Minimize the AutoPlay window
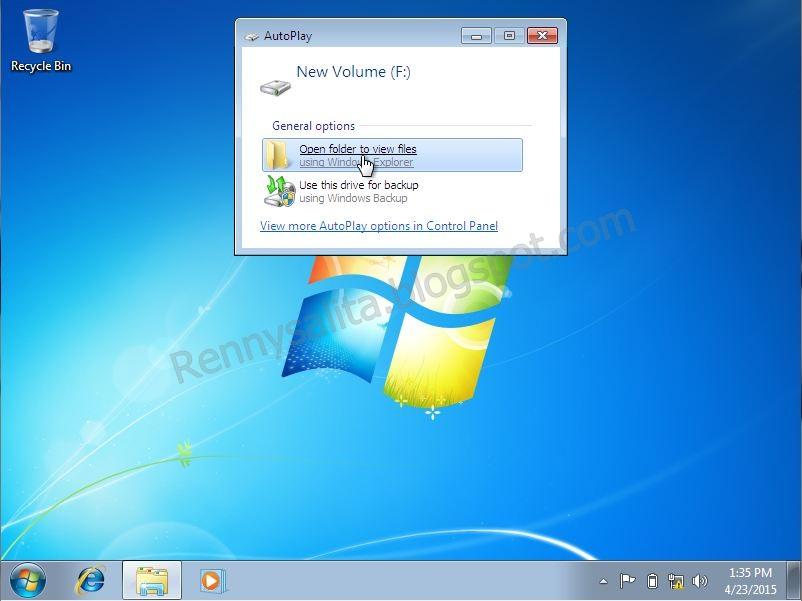This screenshot has width=802, height=601. pos(476,36)
